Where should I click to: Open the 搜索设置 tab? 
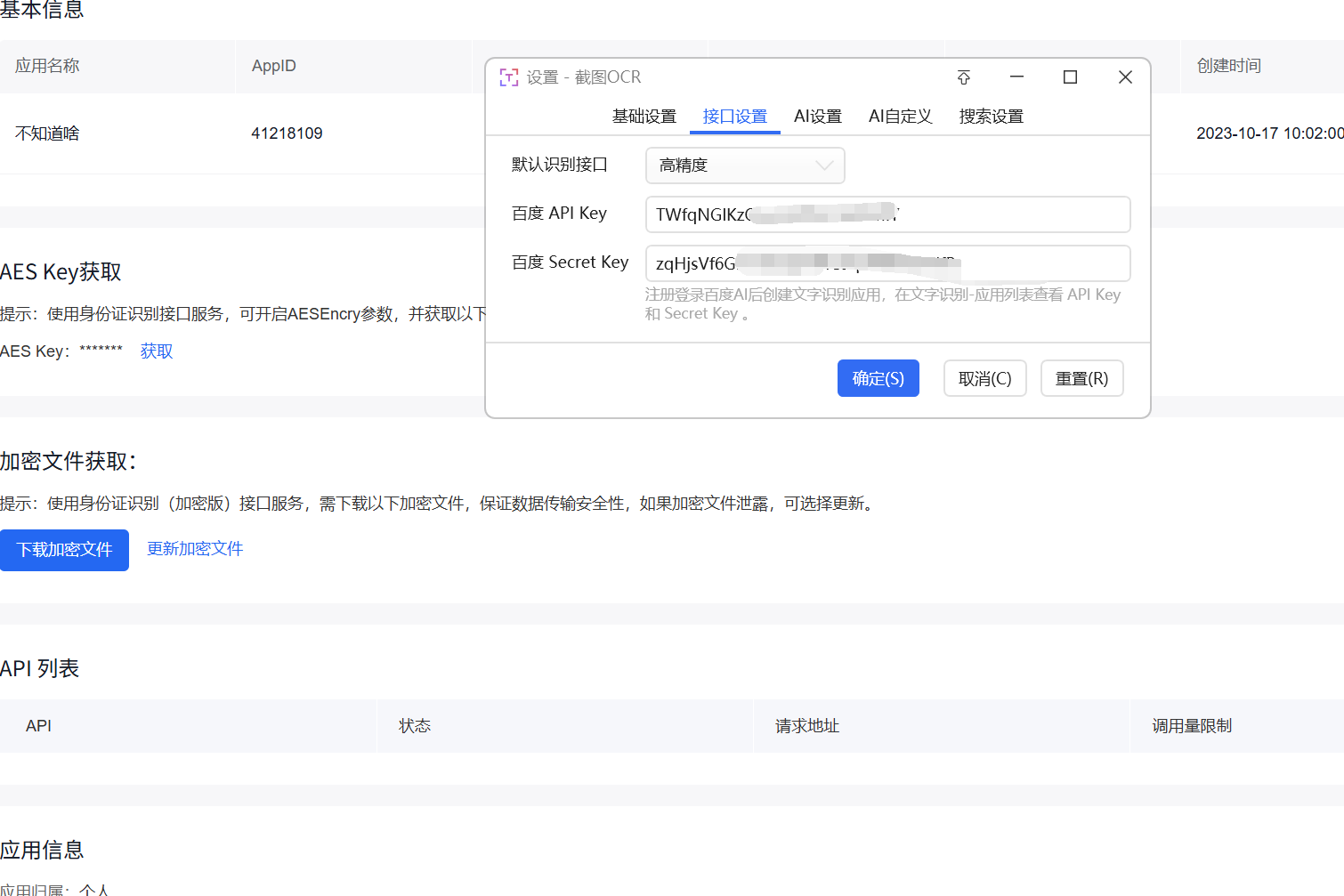click(x=991, y=117)
